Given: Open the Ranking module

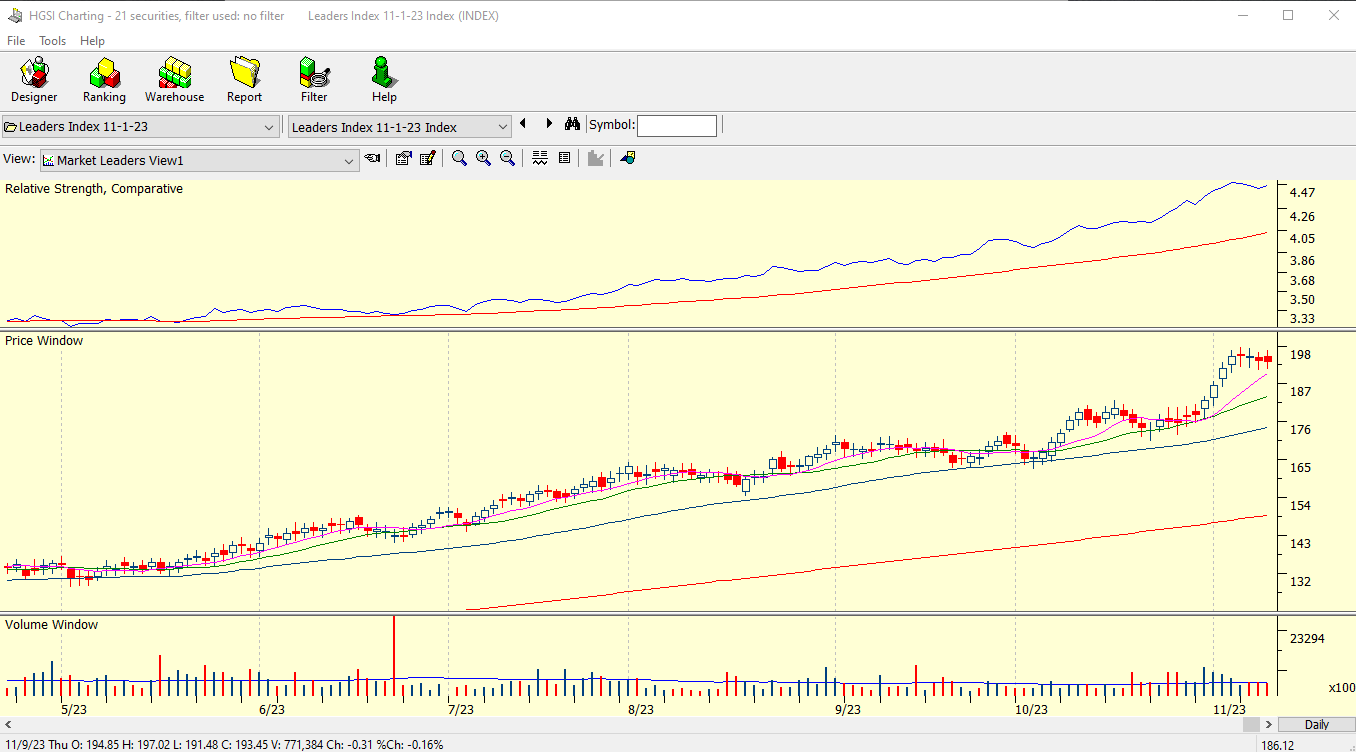Looking at the screenshot, I should click(104, 80).
